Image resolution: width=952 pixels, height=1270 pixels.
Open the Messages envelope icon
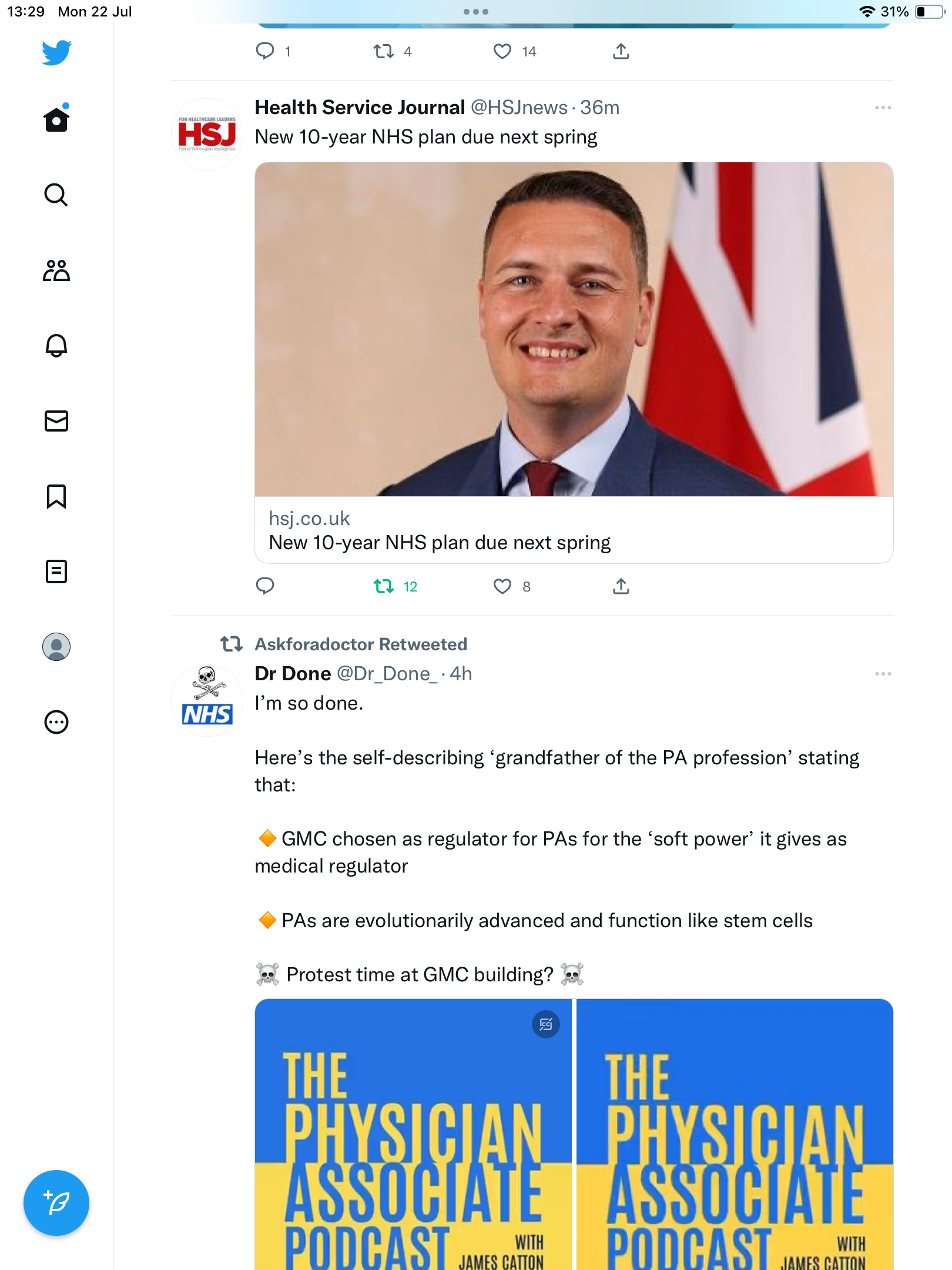[x=56, y=421]
